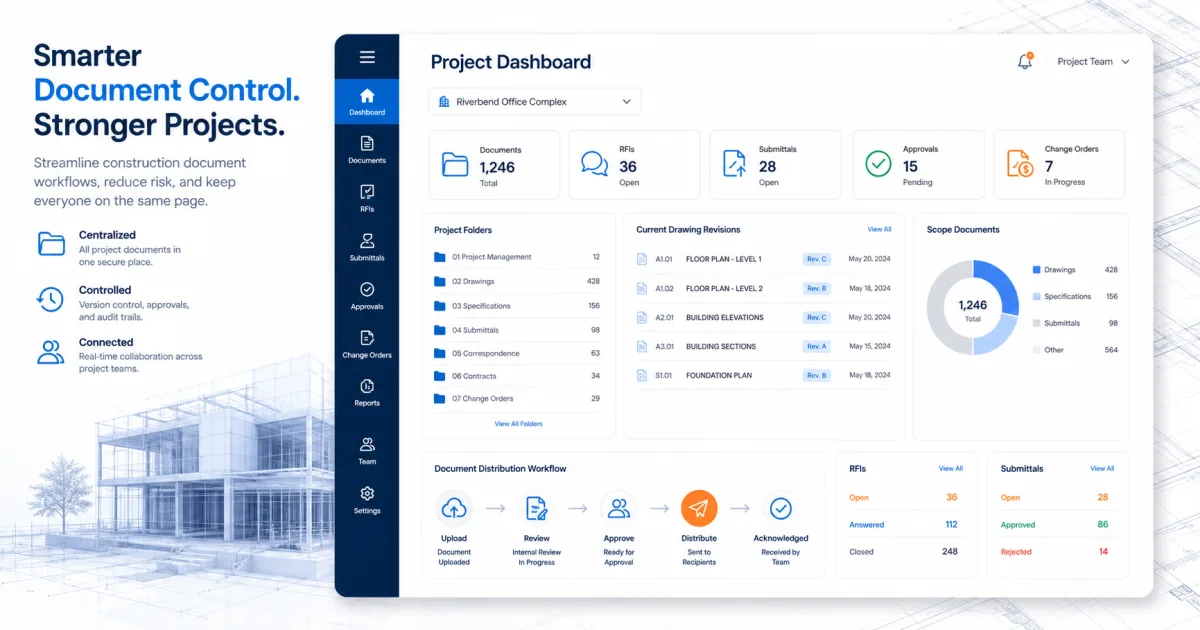Select FLOOR PLAN - LEVEL 2 row text
The image size is (1200, 630).
[724, 288]
